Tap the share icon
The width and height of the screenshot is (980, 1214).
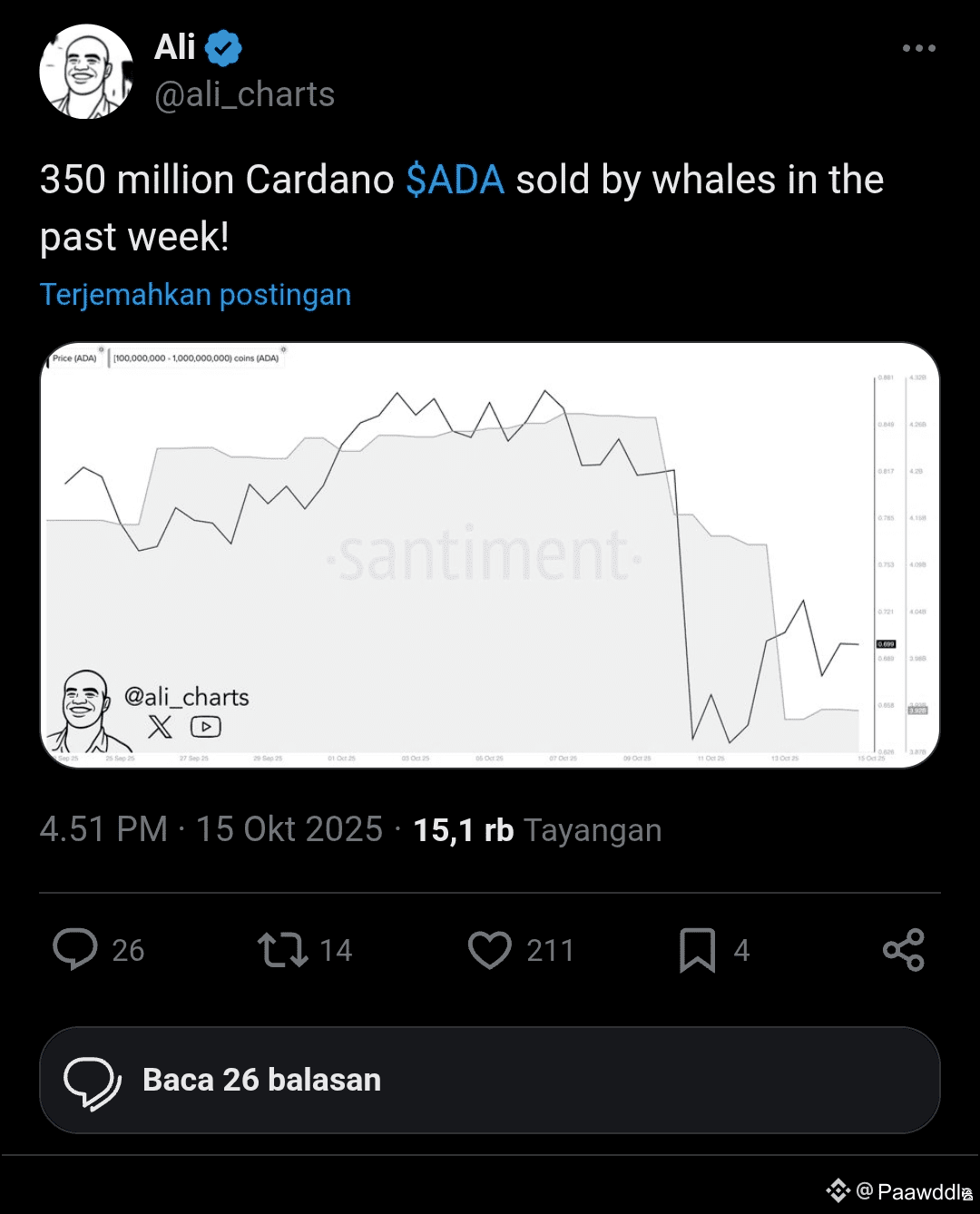(x=904, y=950)
